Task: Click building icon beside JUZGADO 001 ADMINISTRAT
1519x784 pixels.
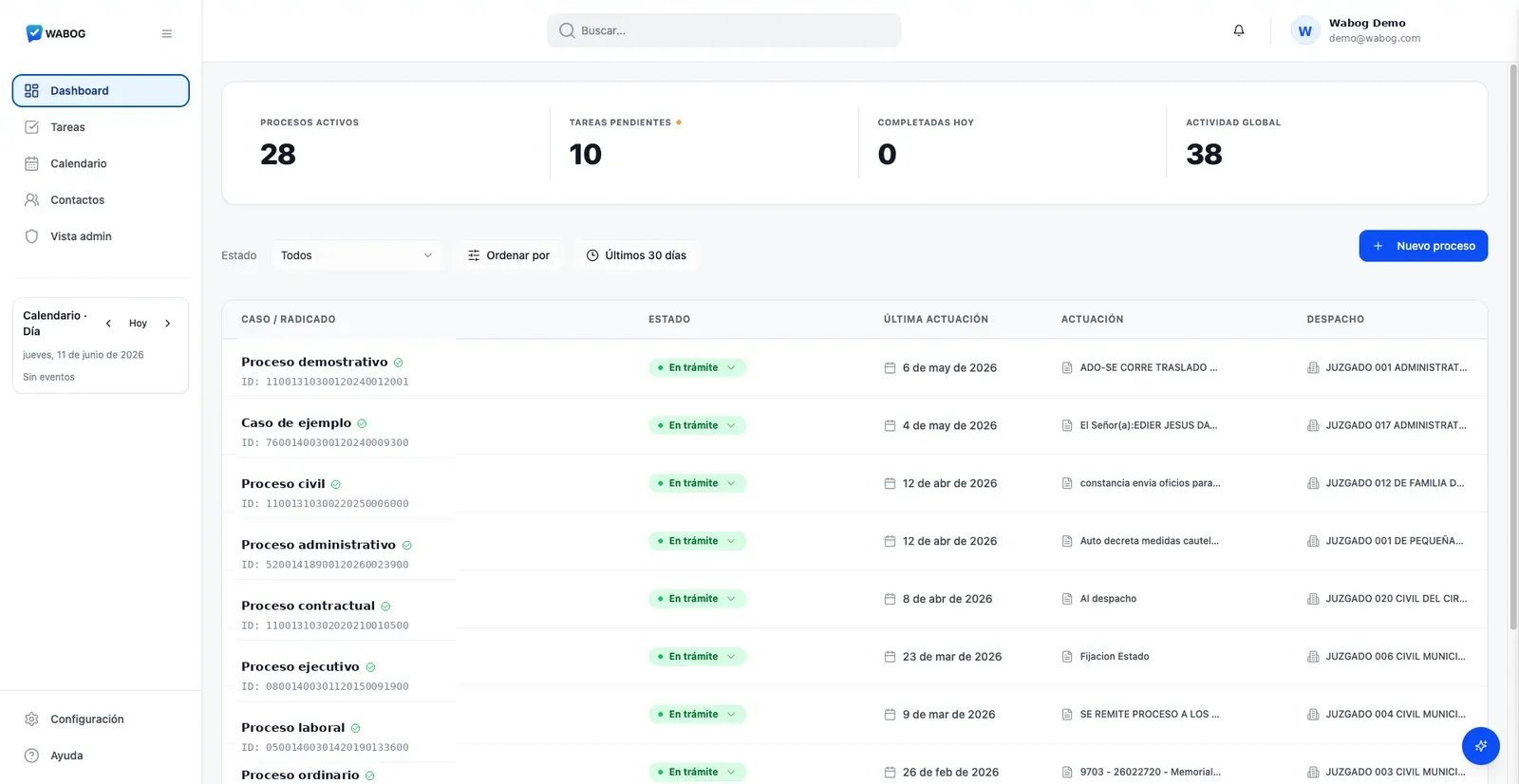Action: click(x=1313, y=367)
